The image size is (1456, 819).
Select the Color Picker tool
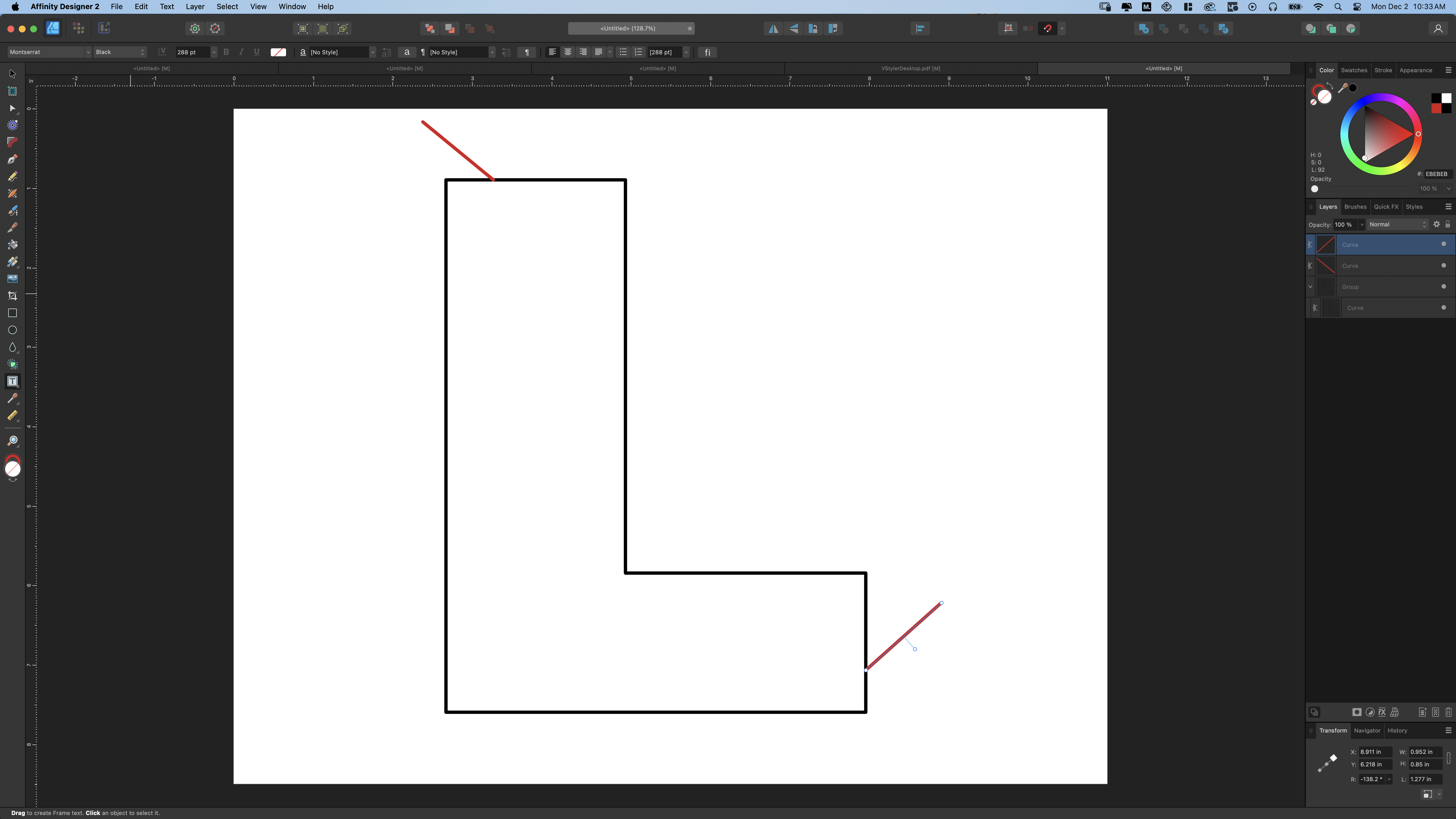13,398
